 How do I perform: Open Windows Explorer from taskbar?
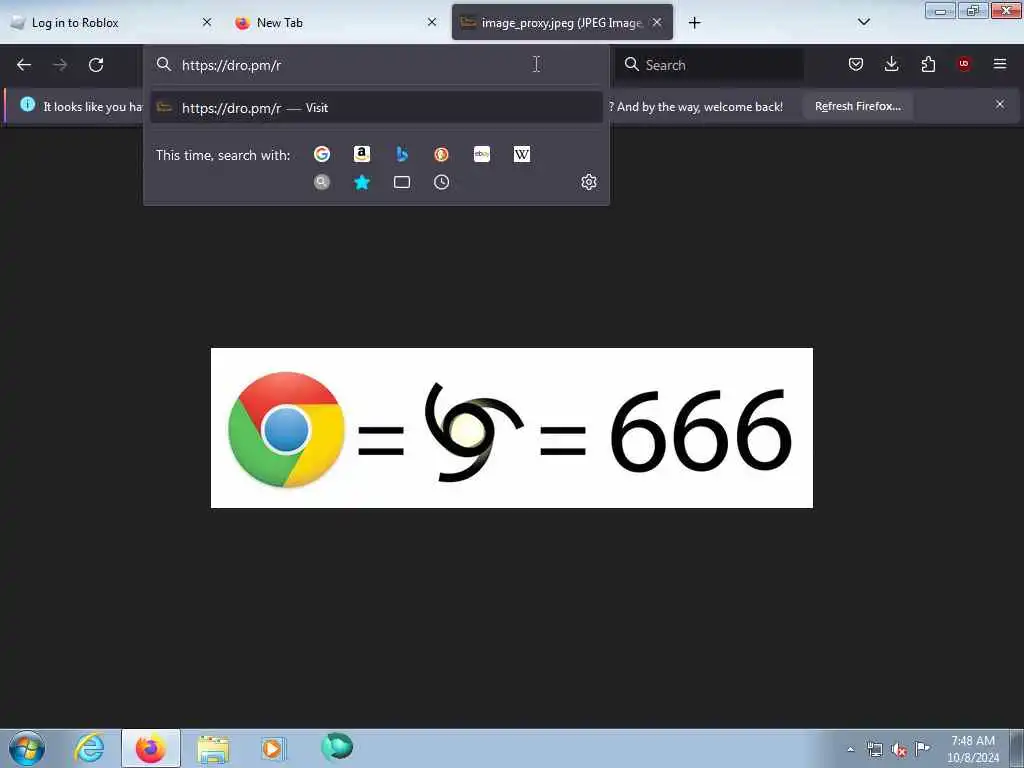pos(213,749)
